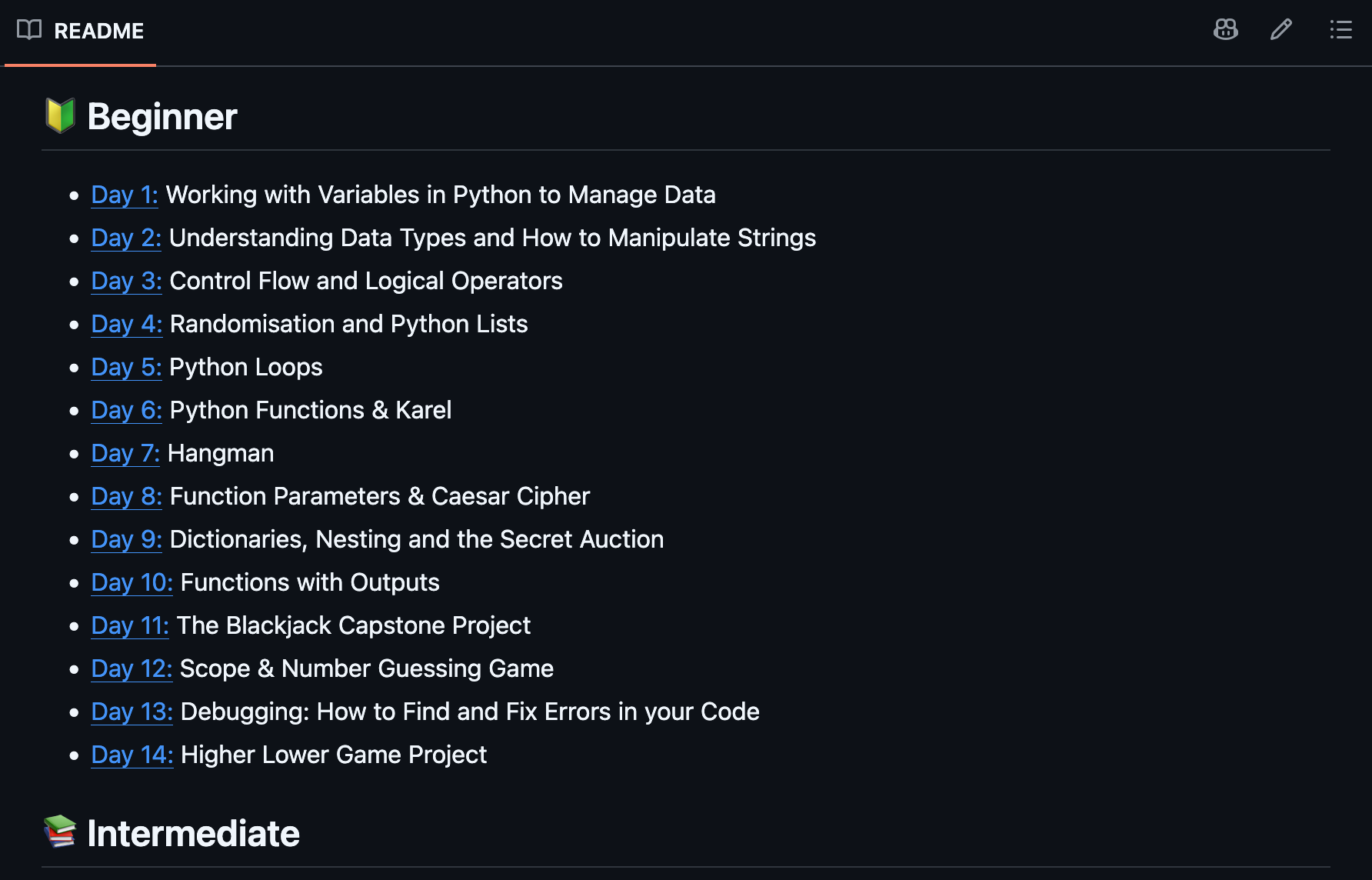
Task: Open the README outline list icon
Action: (x=1340, y=30)
